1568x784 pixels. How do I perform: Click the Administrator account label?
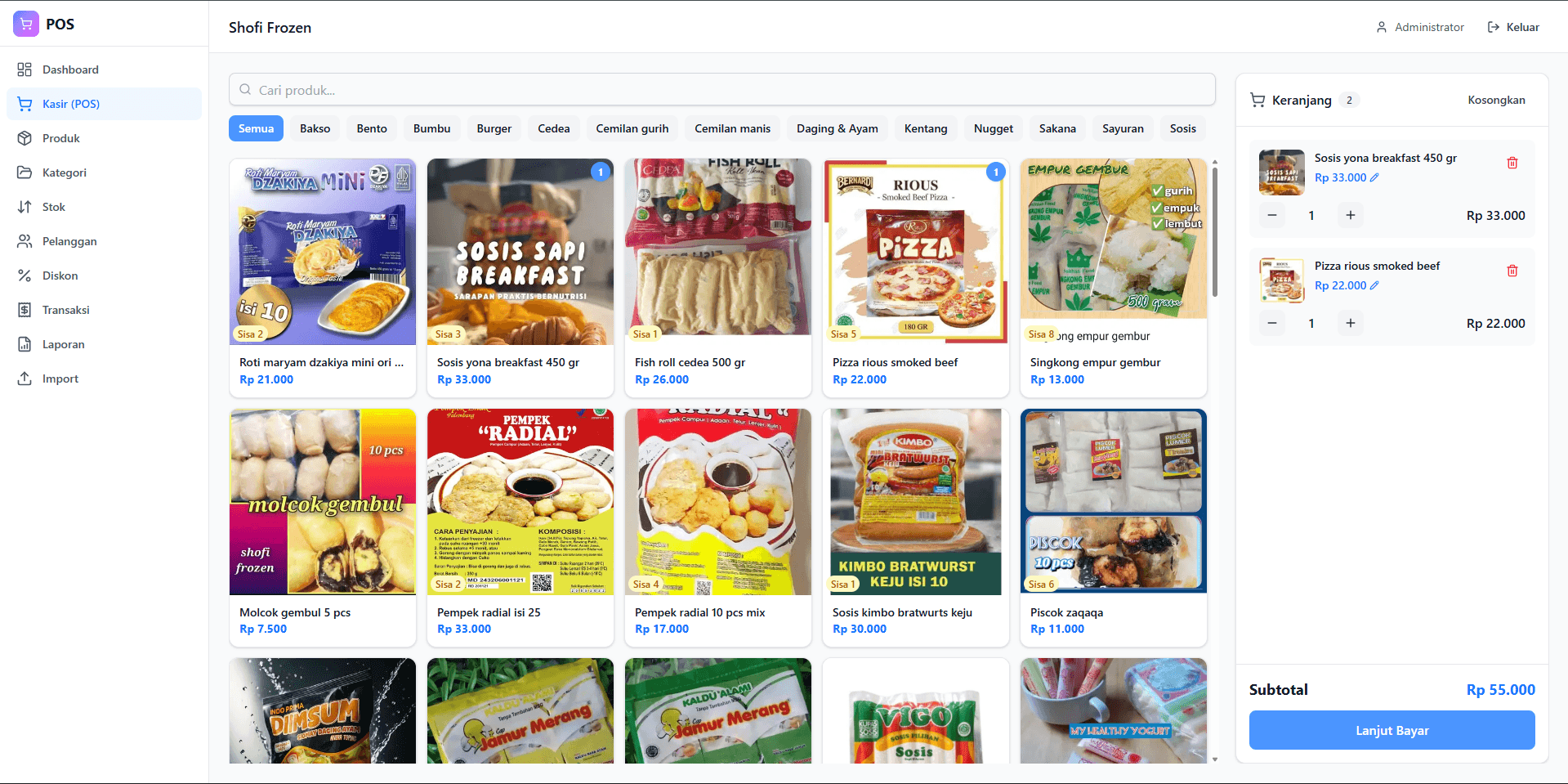coord(1429,27)
